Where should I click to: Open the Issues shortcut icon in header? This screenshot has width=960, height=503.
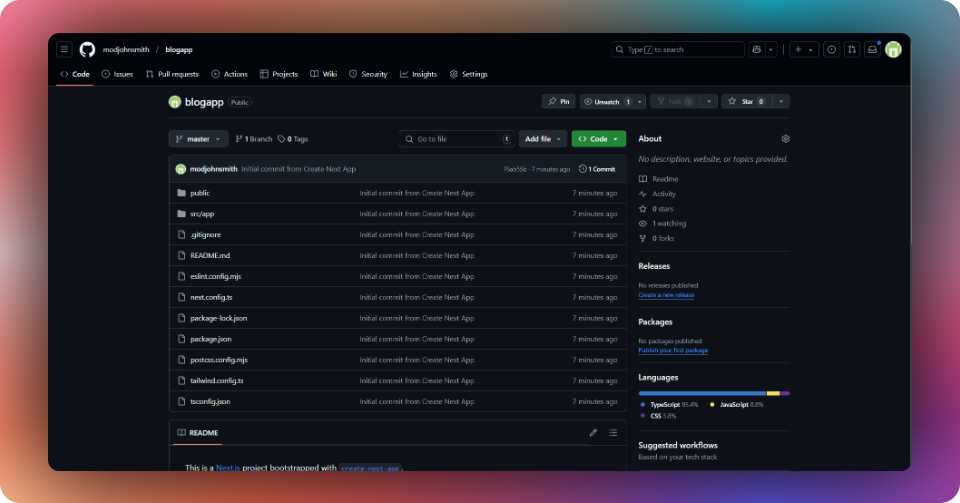(831, 50)
